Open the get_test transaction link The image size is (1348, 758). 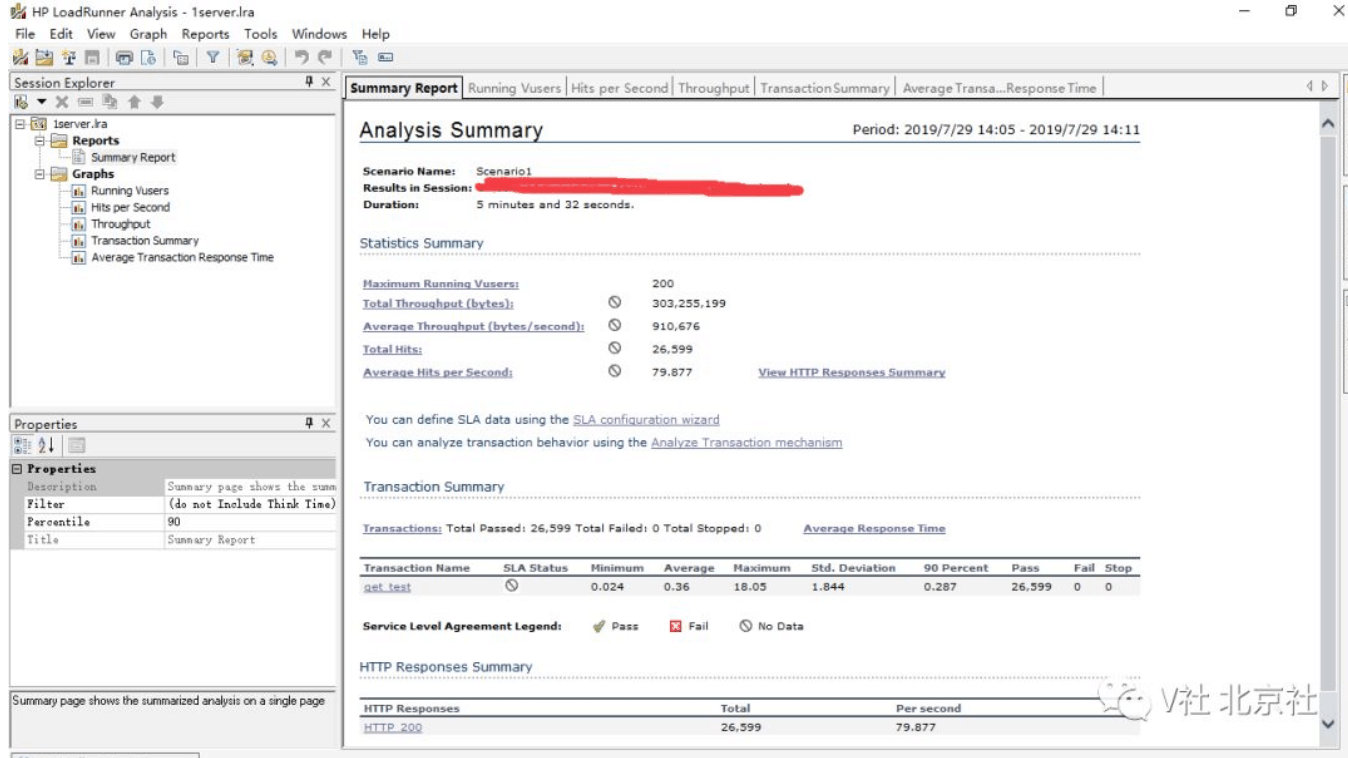pyautogui.click(x=387, y=587)
